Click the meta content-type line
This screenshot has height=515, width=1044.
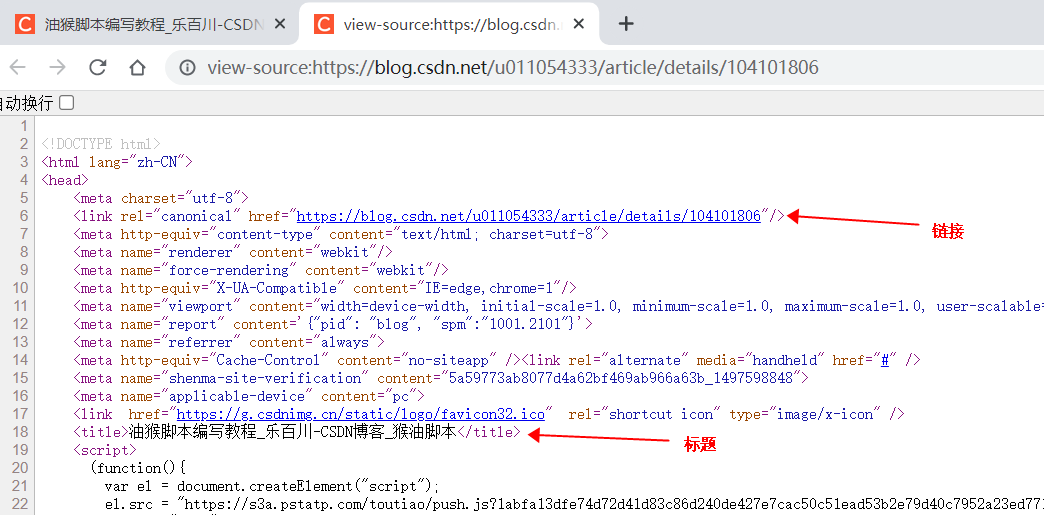coord(341,234)
